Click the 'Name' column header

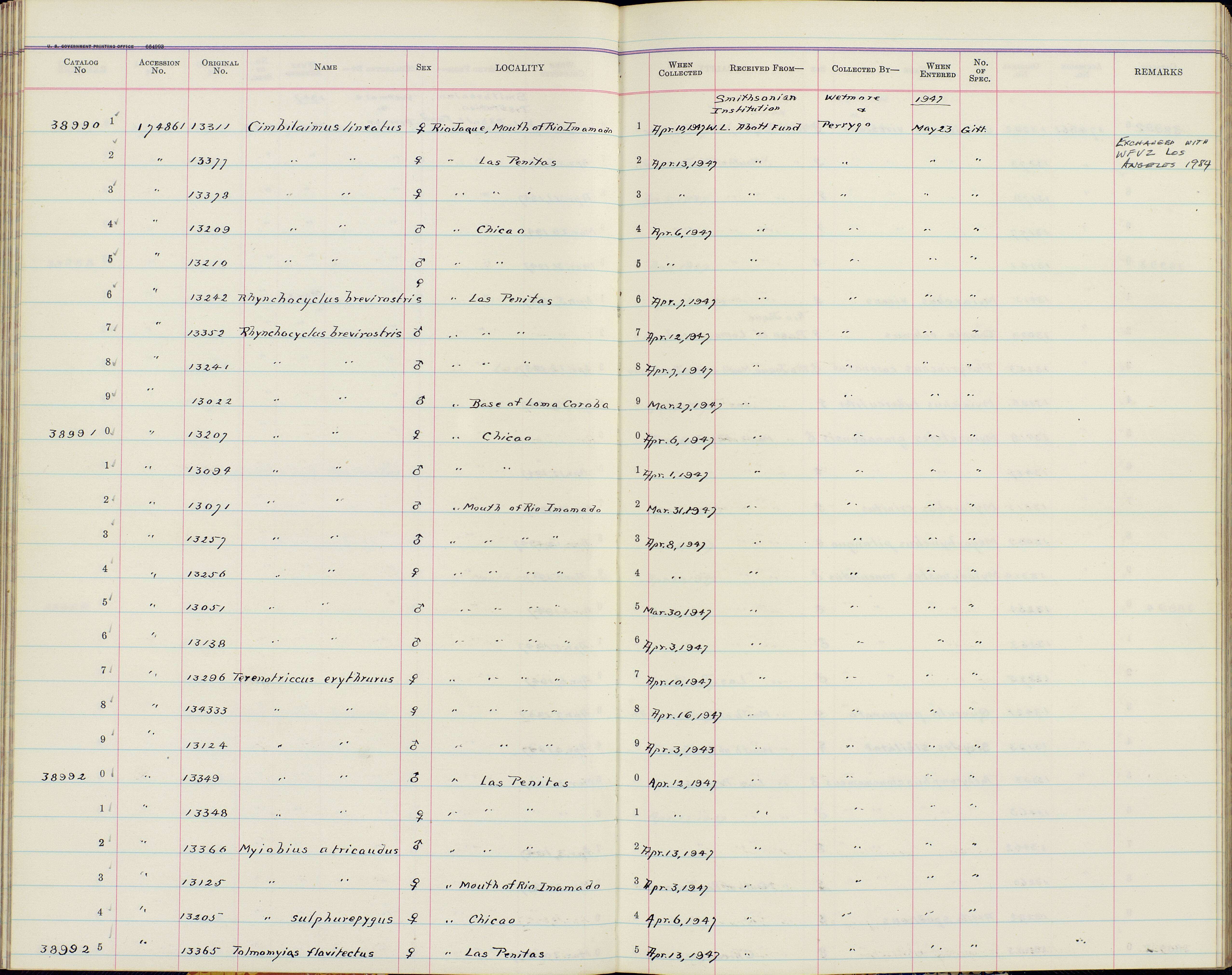[326, 67]
